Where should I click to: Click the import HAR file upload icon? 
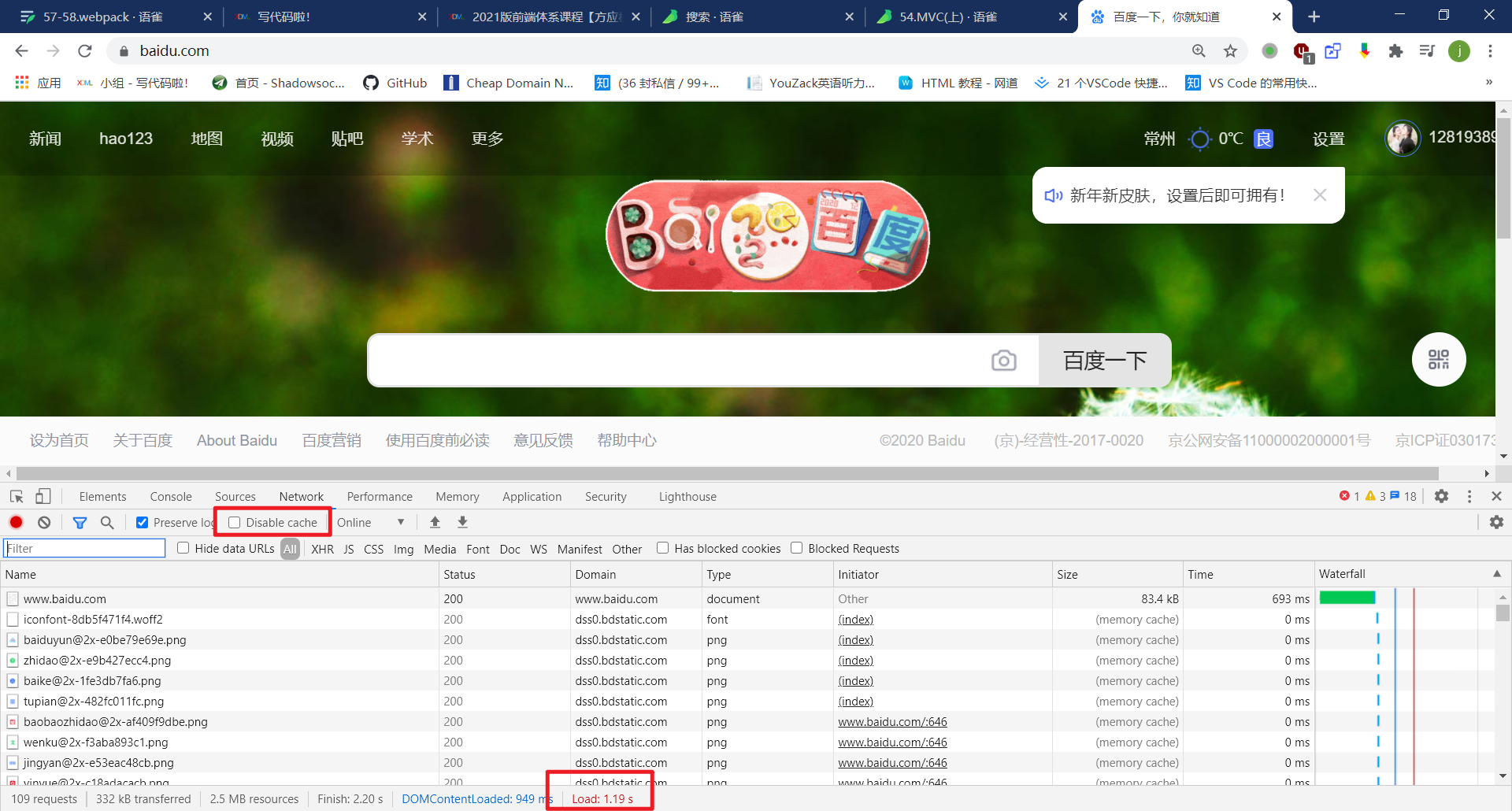(x=435, y=522)
